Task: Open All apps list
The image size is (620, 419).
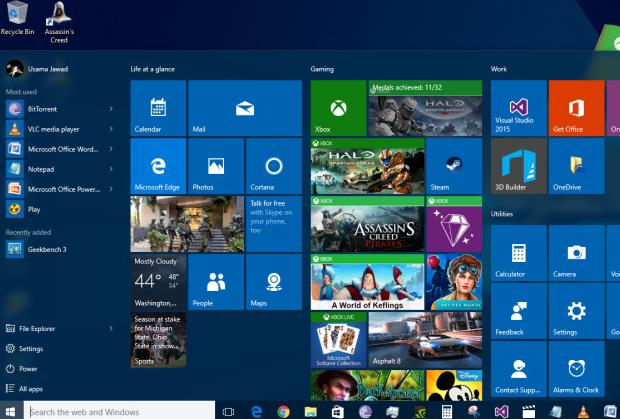Action: [x=30, y=388]
